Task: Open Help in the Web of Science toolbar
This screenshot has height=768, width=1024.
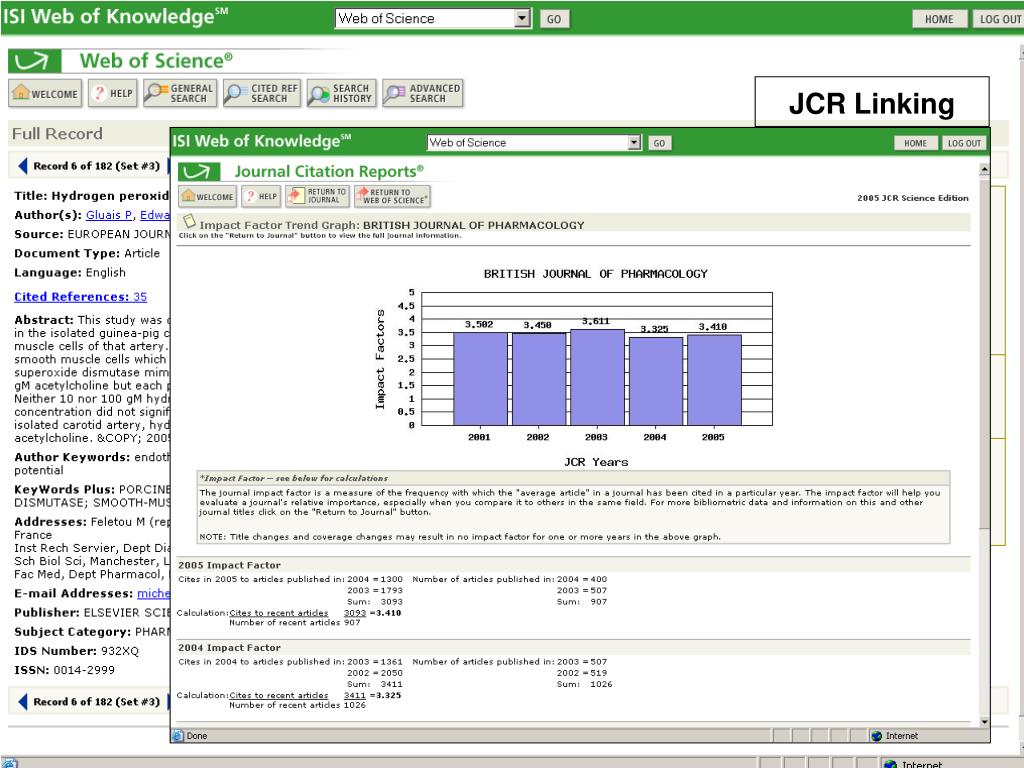Action: click(113, 93)
